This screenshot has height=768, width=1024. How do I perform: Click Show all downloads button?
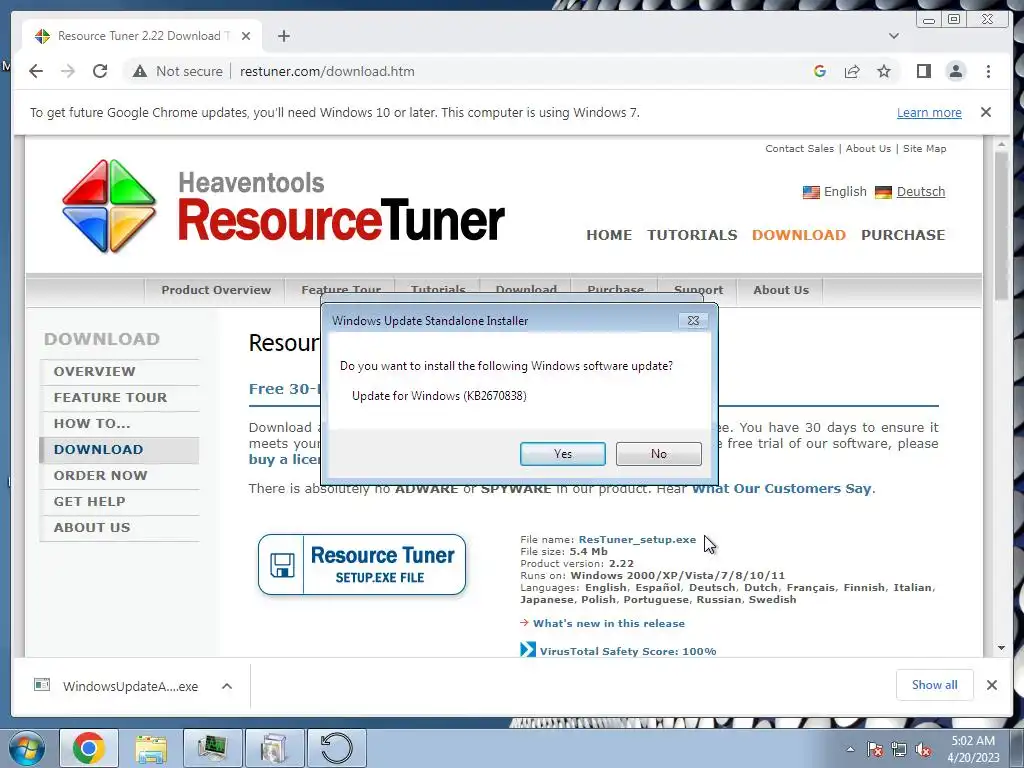point(935,685)
